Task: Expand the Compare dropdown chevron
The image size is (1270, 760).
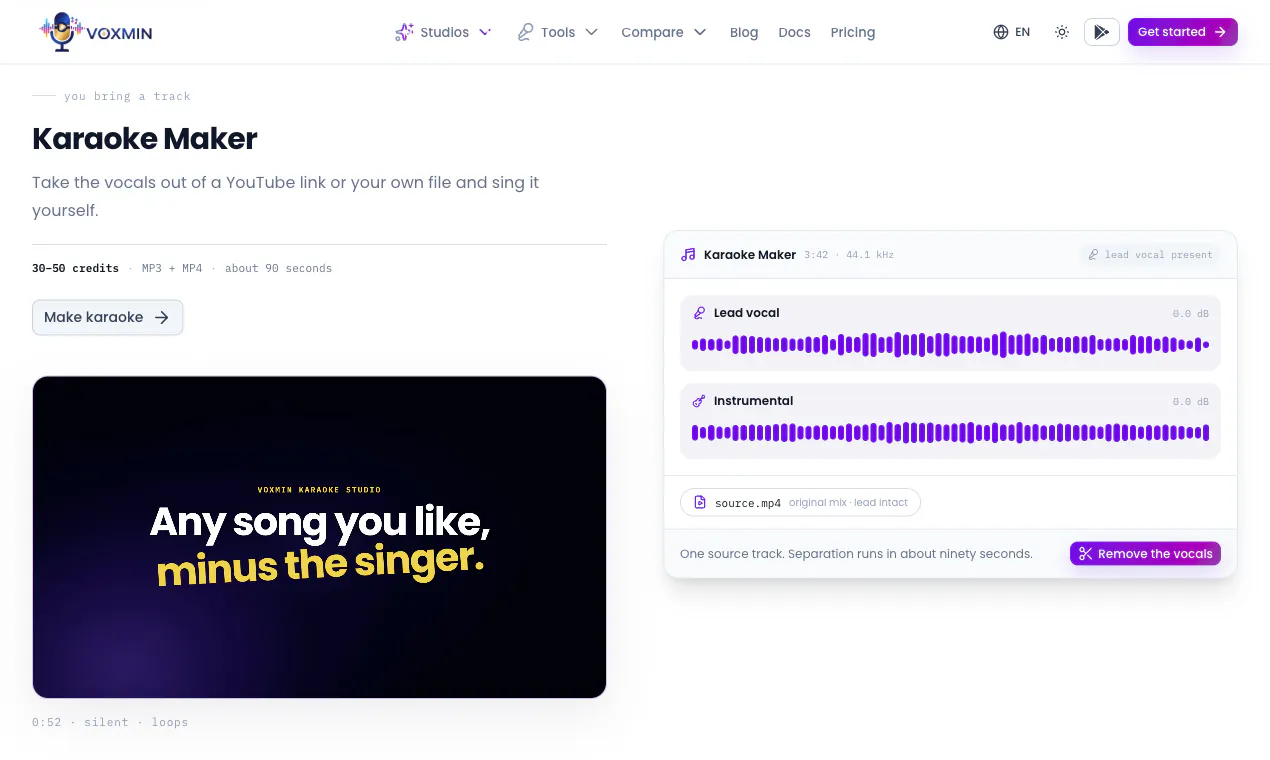Action: tap(700, 32)
